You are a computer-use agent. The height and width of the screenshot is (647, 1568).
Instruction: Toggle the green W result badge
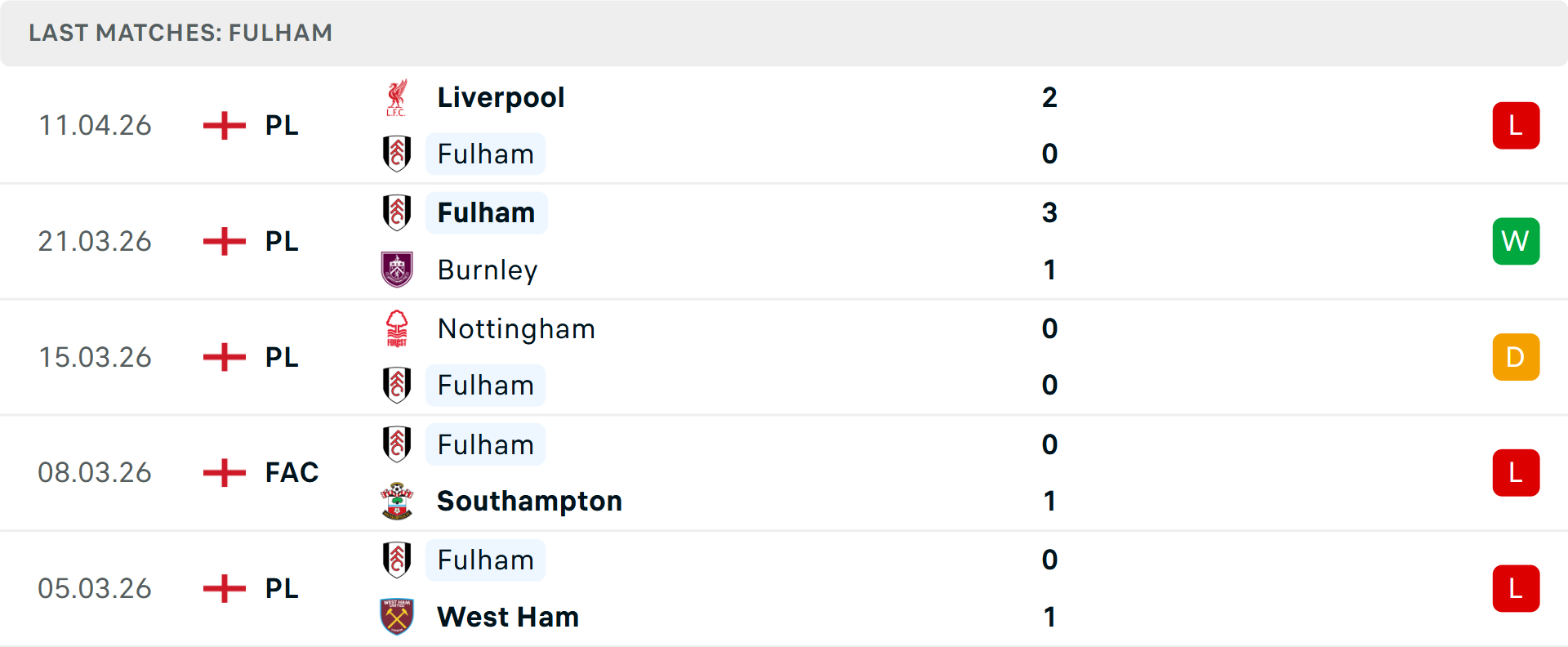[1516, 241]
